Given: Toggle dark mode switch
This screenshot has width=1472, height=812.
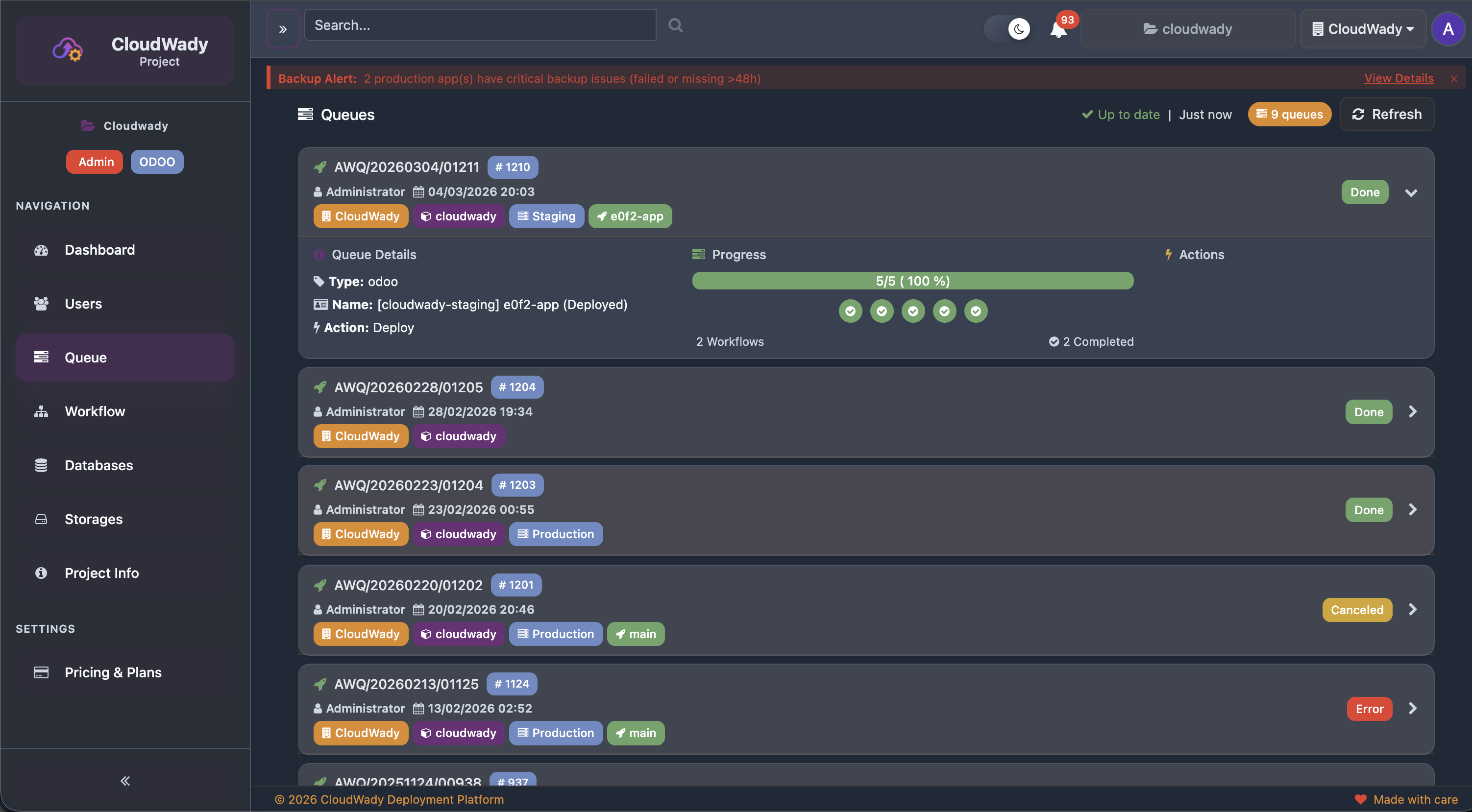Looking at the screenshot, I should (1007, 28).
